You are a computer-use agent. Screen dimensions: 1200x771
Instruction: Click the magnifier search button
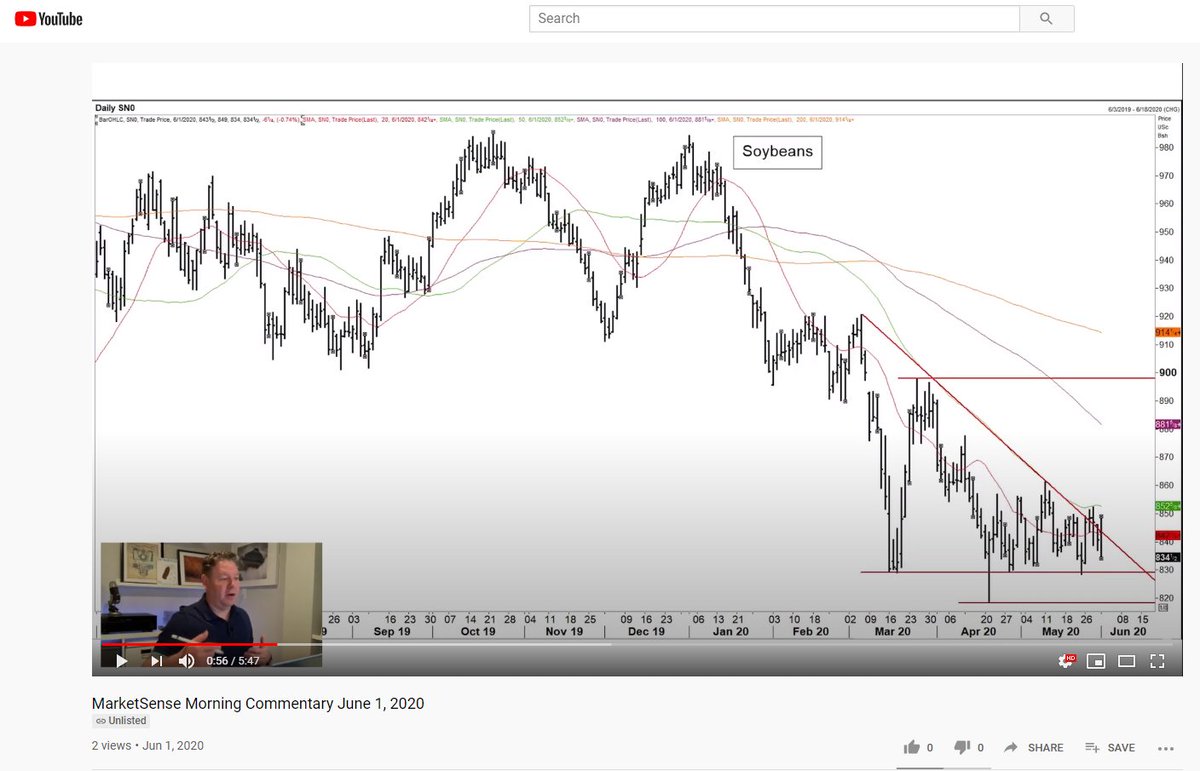1047,18
